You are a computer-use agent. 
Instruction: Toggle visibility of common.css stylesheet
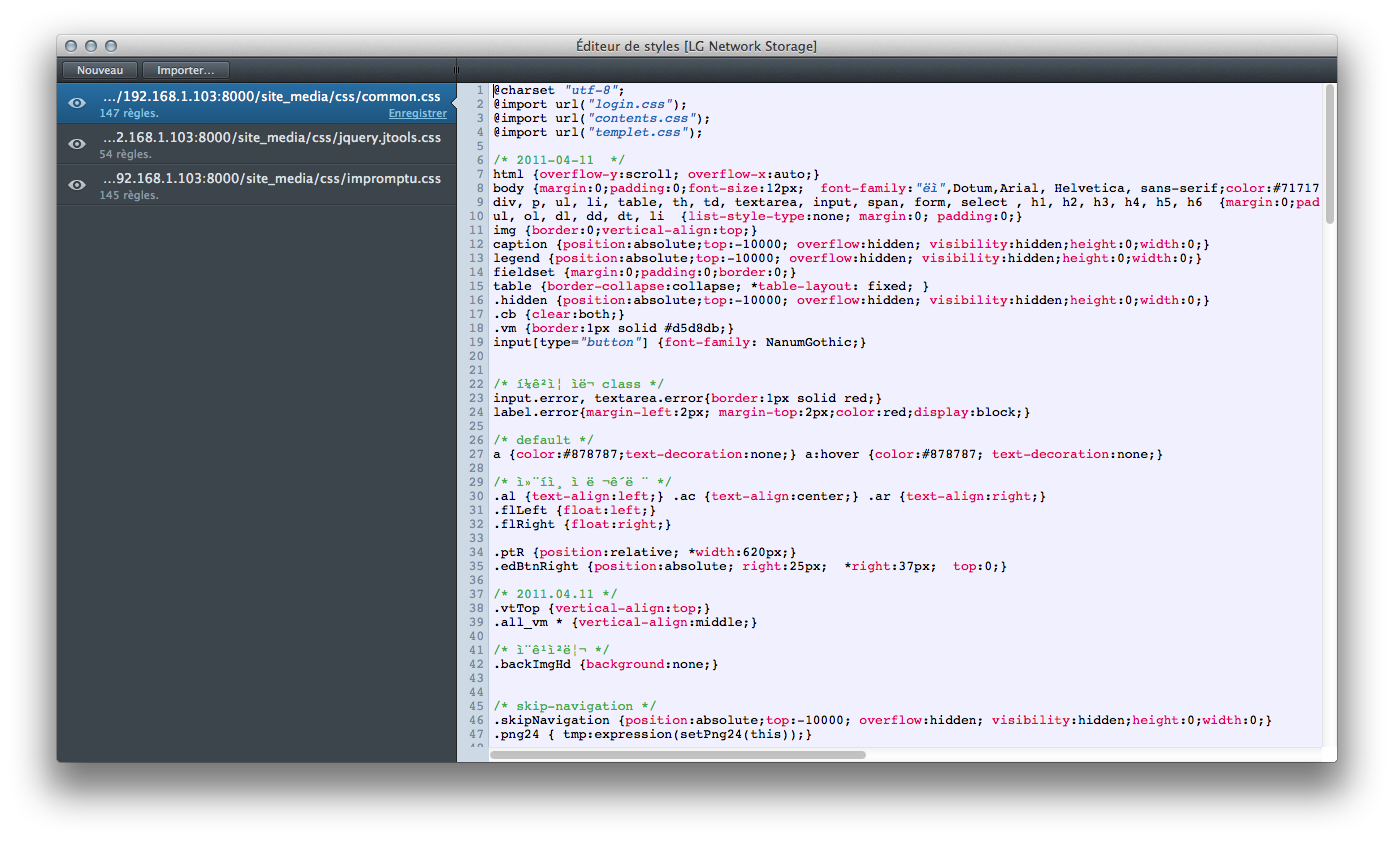point(76,103)
